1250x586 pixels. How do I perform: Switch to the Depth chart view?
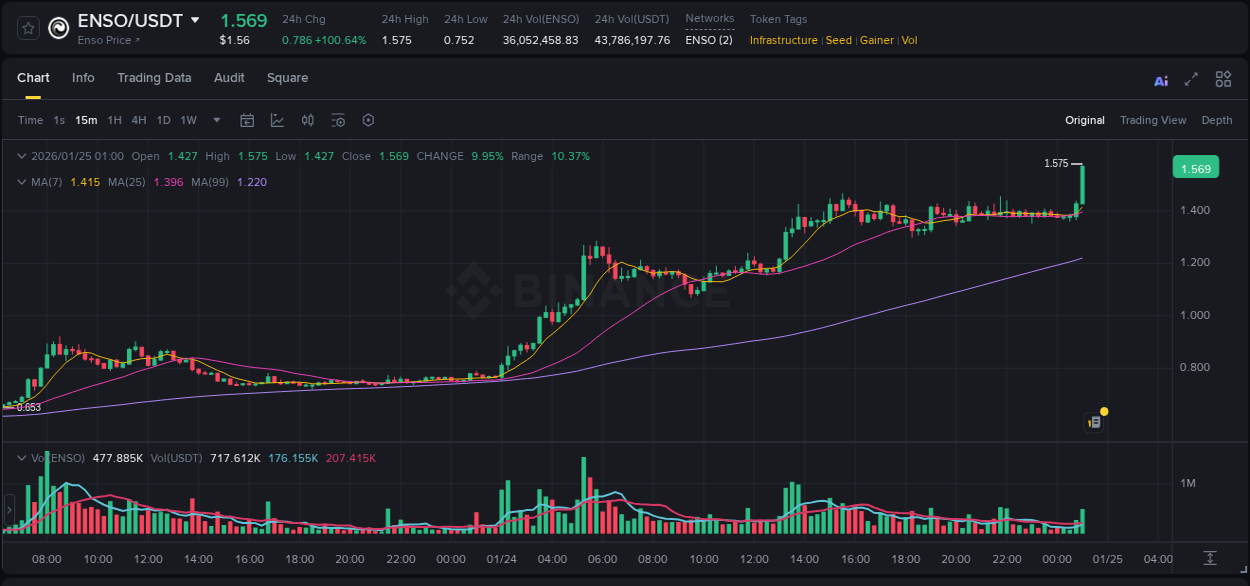pyautogui.click(x=1216, y=119)
